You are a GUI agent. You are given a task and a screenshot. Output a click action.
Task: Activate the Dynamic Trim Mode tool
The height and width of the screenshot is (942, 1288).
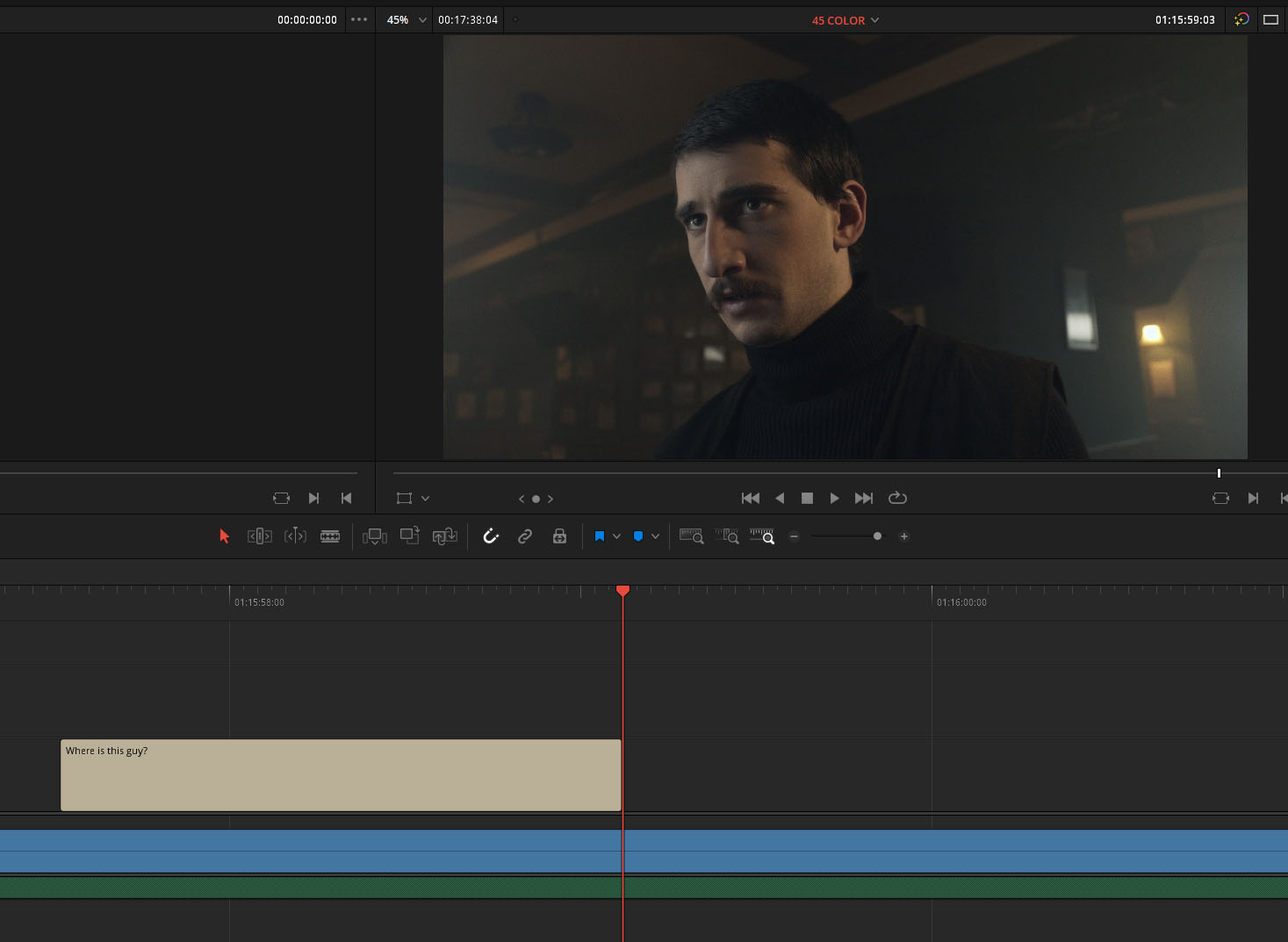[x=295, y=536]
